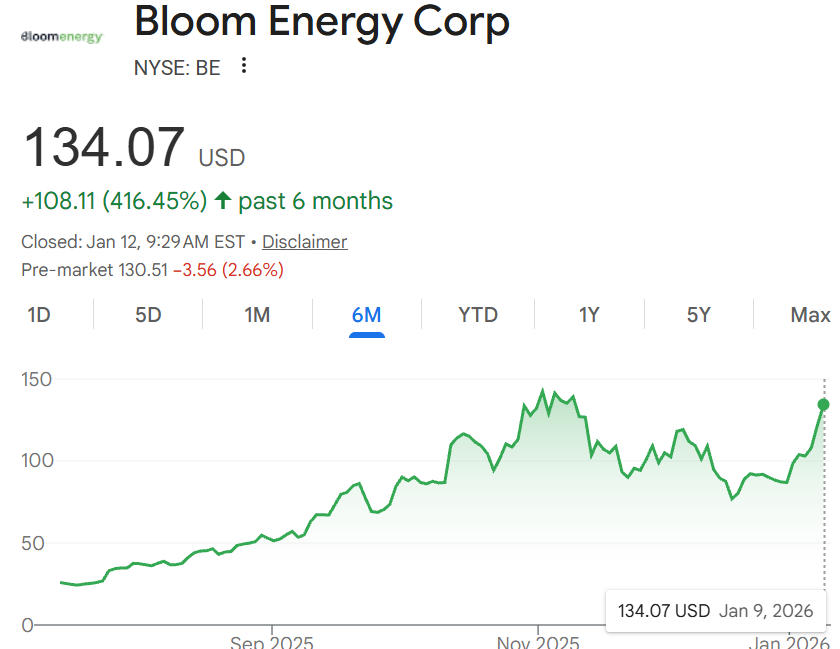Select the 5D range tab

pyautogui.click(x=148, y=316)
